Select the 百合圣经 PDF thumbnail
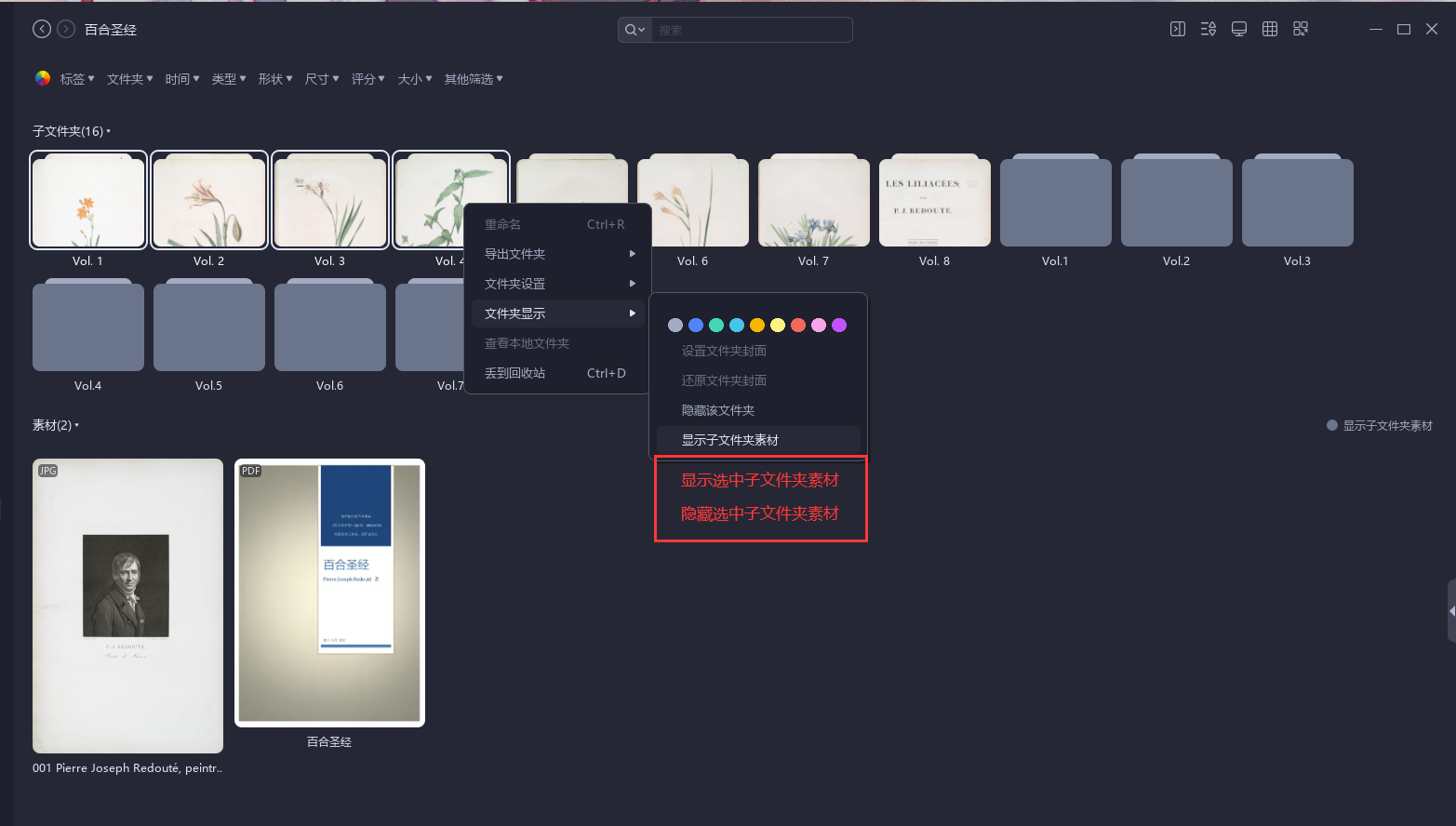1456x826 pixels. (x=329, y=593)
